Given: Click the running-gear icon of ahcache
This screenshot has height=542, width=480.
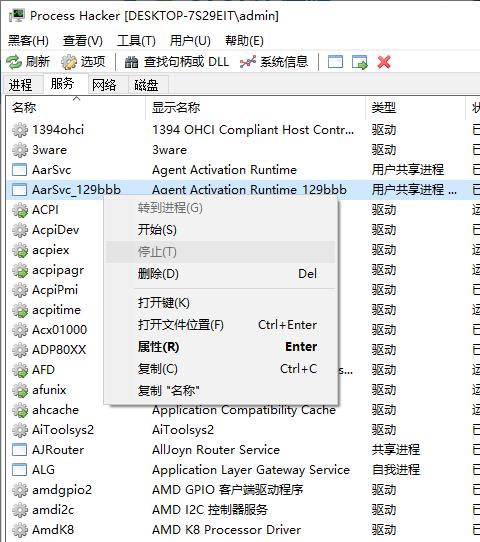Looking at the screenshot, I should point(20,410).
